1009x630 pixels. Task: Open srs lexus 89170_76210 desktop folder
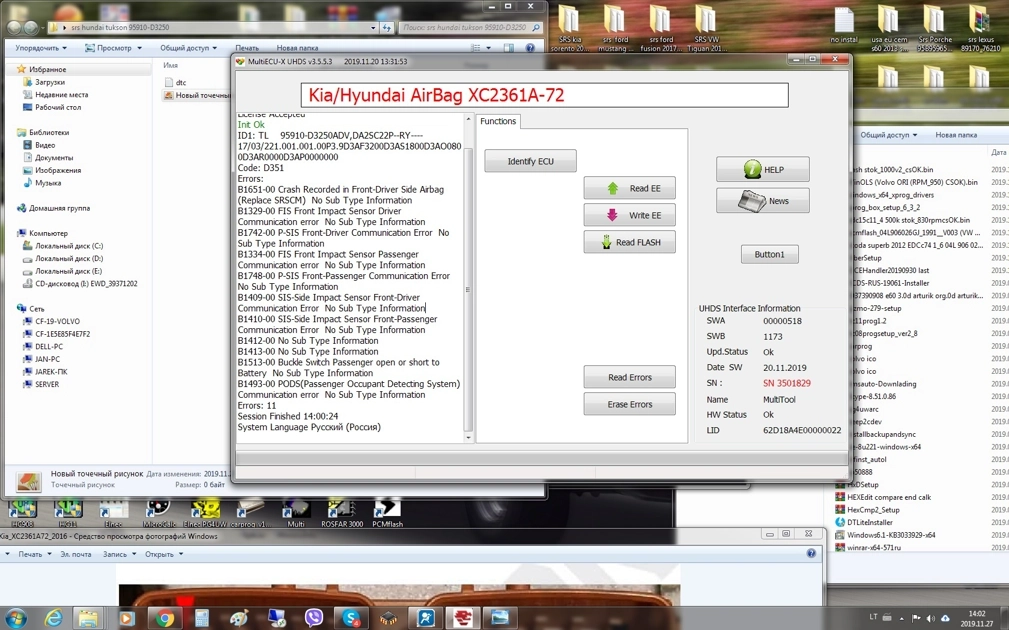pyautogui.click(x=980, y=28)
